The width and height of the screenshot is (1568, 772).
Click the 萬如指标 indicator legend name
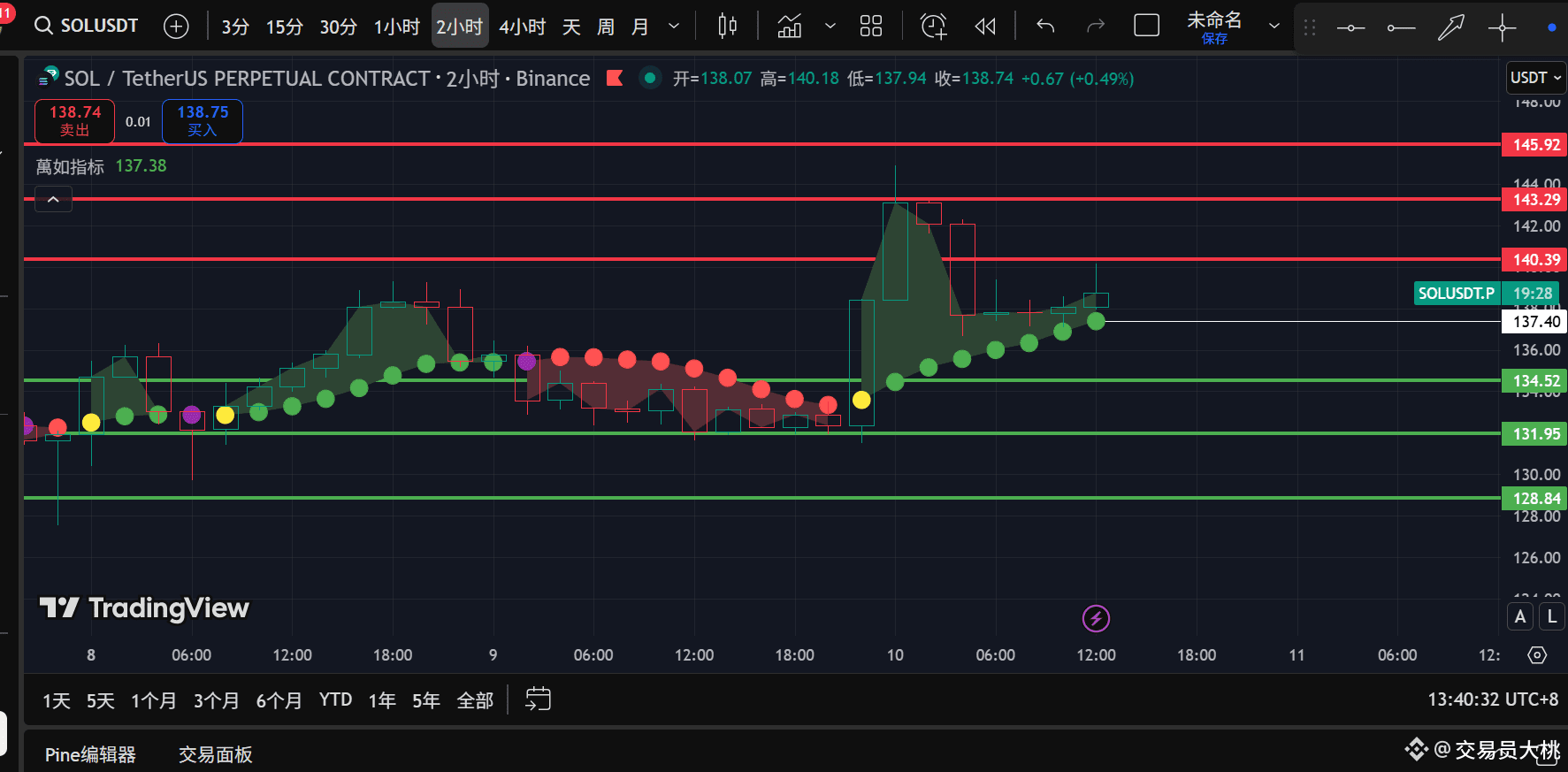coord(70,166)
